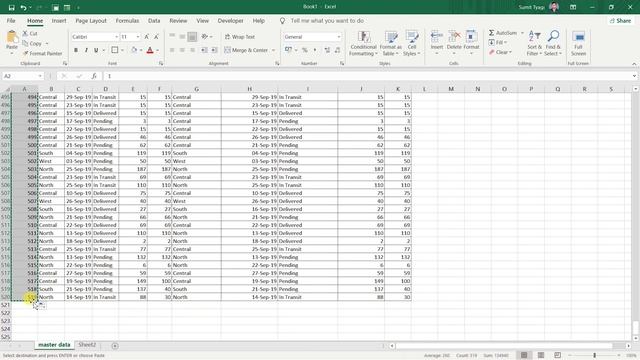Click the Orientation text-angle icon

click(204, 37)
